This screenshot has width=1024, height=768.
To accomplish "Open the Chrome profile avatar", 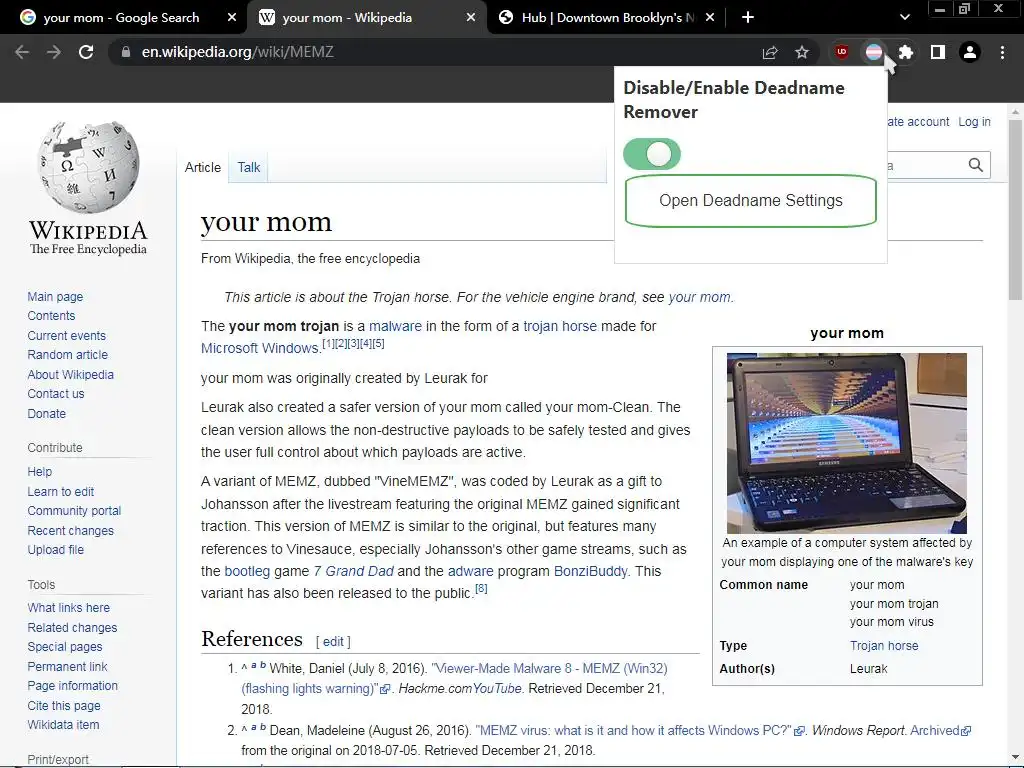I will [x=970, y=52].
